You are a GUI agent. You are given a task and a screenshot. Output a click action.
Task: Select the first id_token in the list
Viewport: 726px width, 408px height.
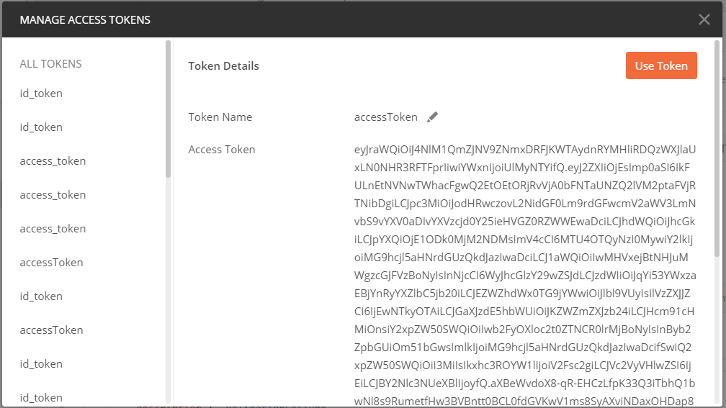pyautogui.click(x=41, y=93)
